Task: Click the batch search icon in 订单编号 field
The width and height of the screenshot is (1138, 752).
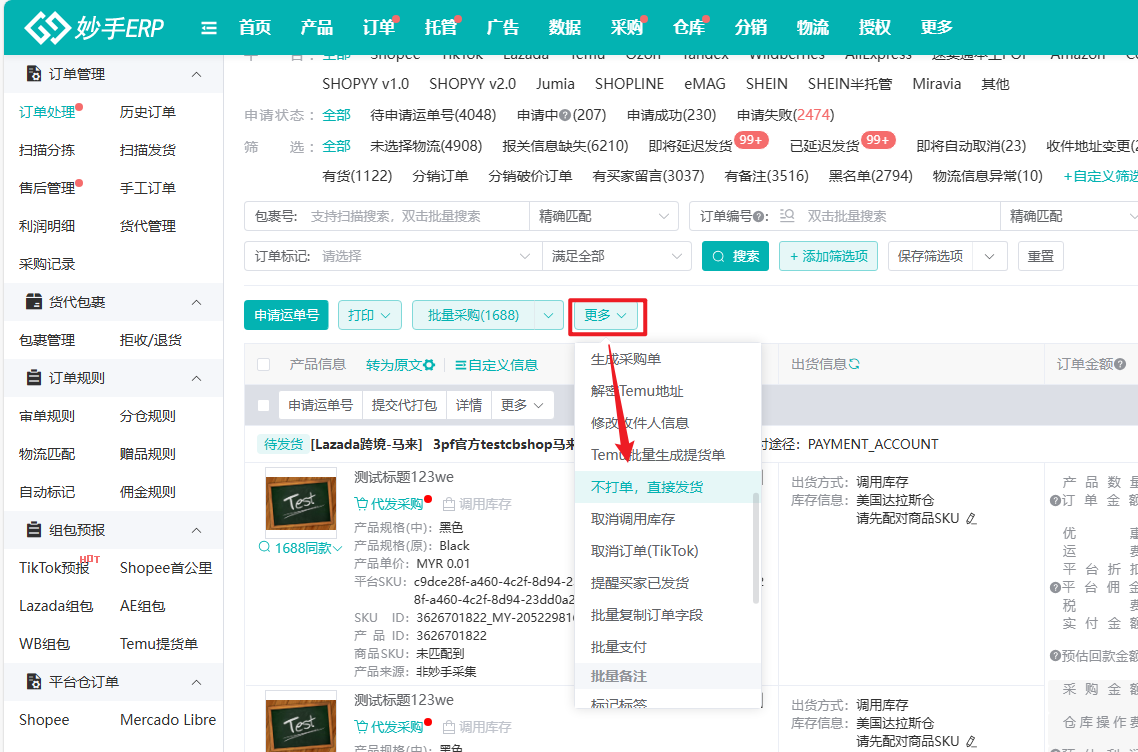Action: (787, 216)
